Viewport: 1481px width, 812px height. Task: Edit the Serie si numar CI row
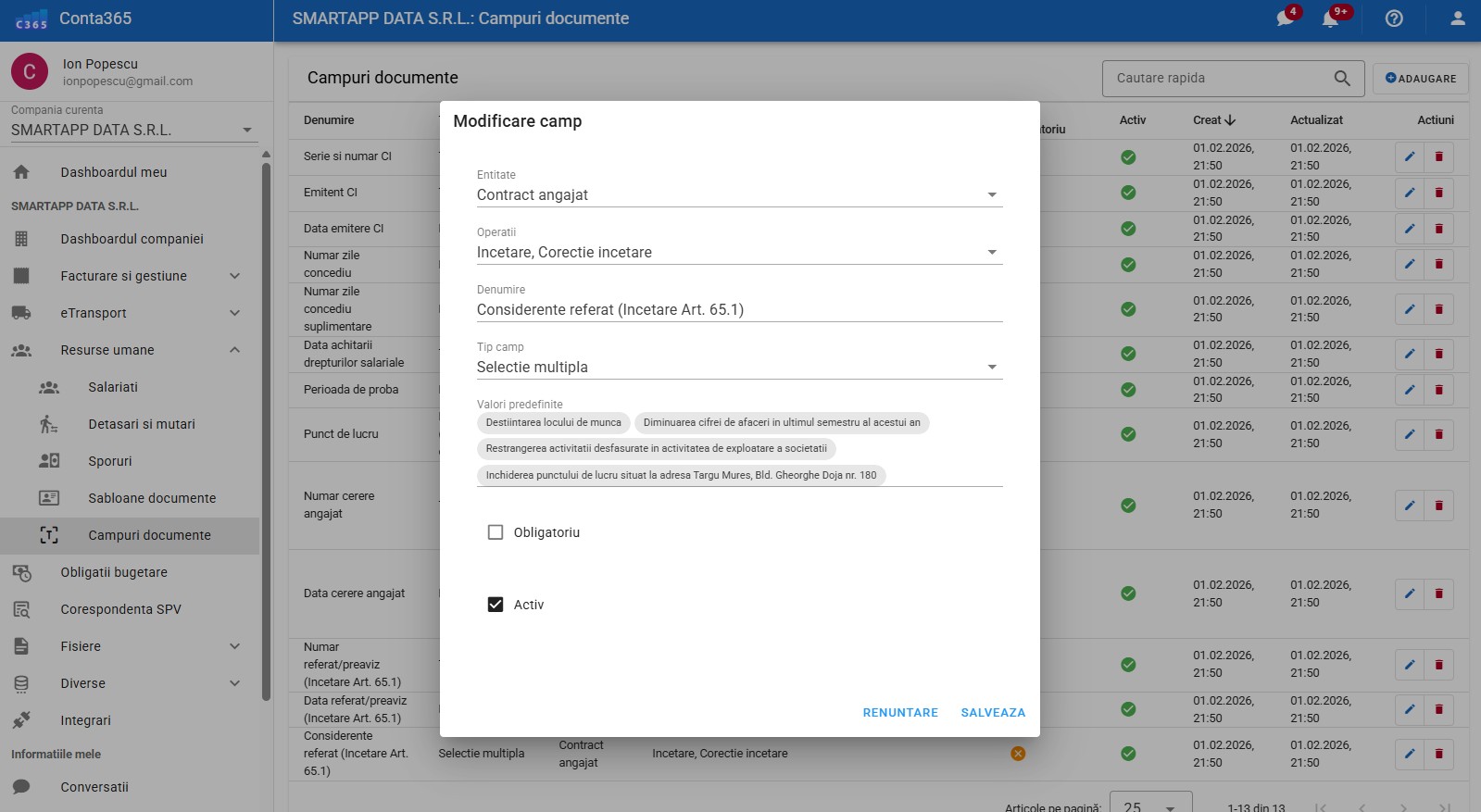coord(1409,156)
